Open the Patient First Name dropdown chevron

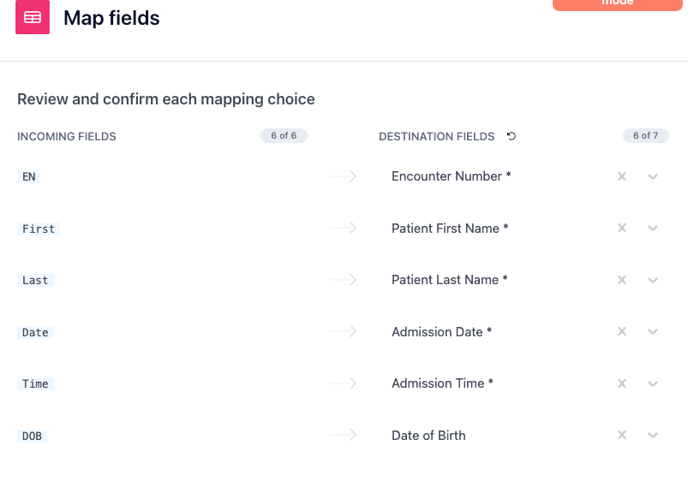click(x=653, y=228)
